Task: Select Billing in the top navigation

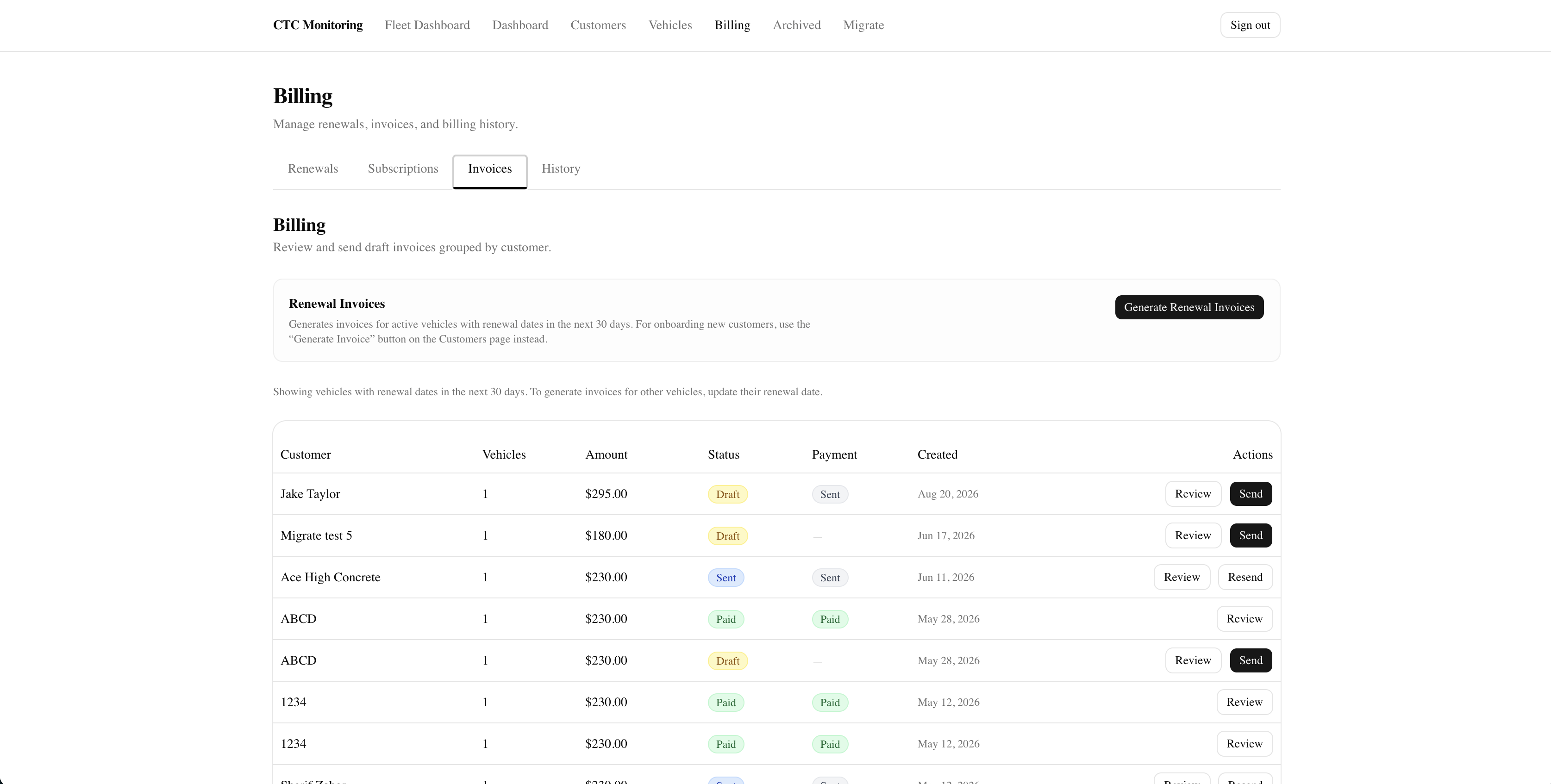Action: pos(732,25)
